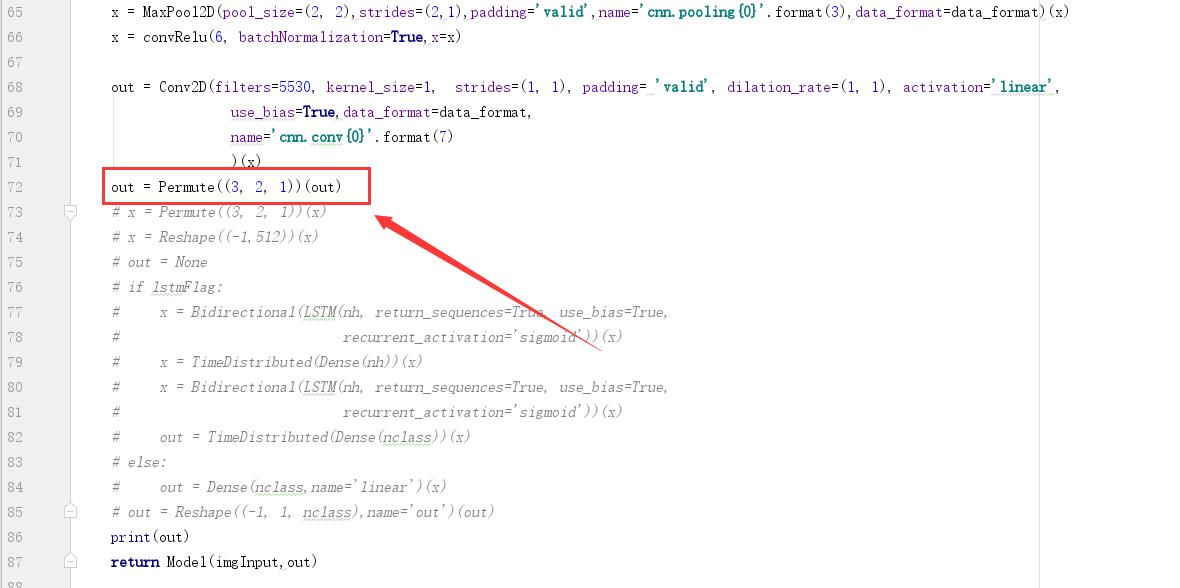Click commented line '# x = Permute((3, 2, 1))(x)'
Screen dimensions: 1180x588
point(219,212)
